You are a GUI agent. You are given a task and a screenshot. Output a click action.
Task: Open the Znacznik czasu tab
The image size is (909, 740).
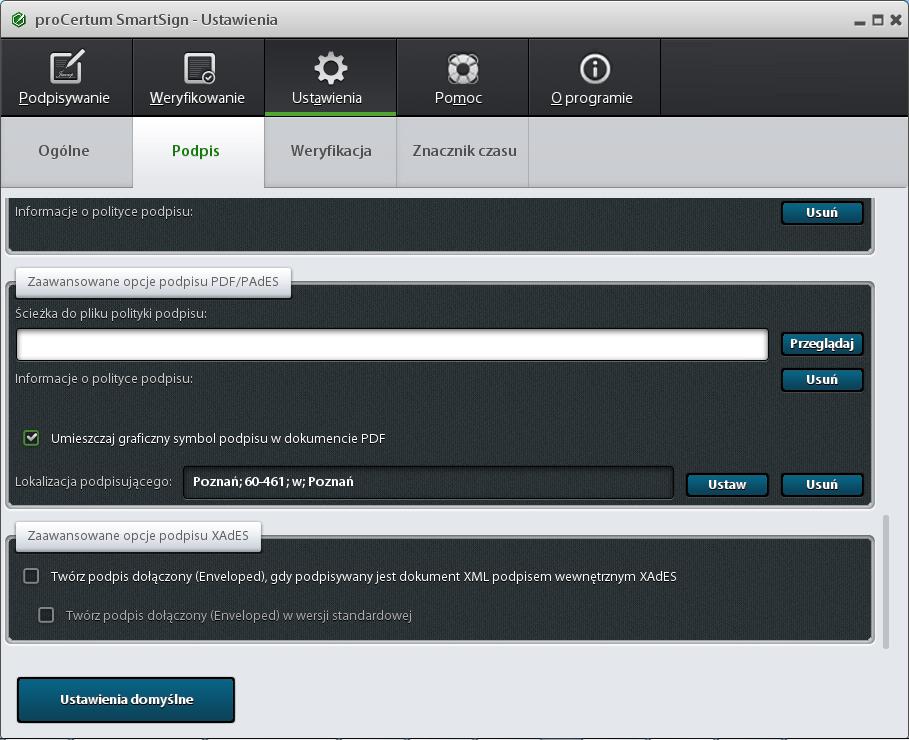tap(464, 151)
